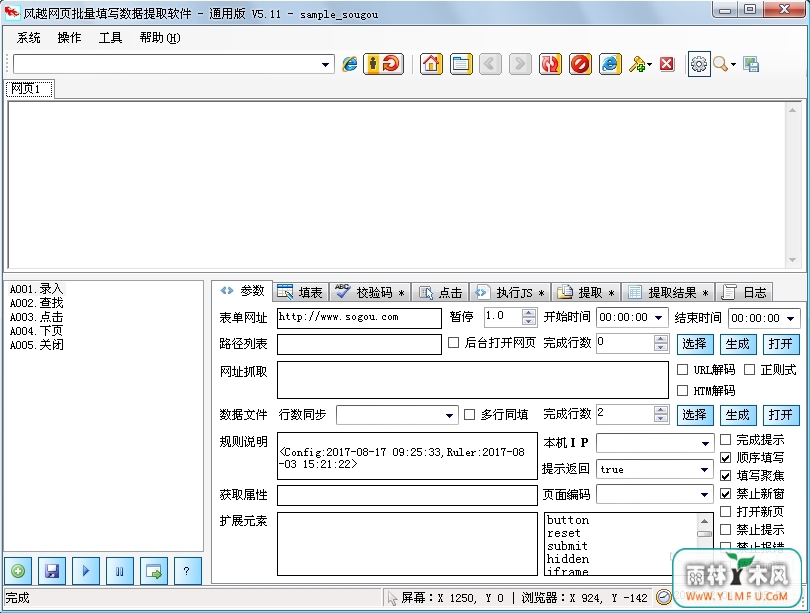This screenshot has width=810, height=613.
Task: Uncheck the 禁止新窗 checkbox
Action: [726, 494]
